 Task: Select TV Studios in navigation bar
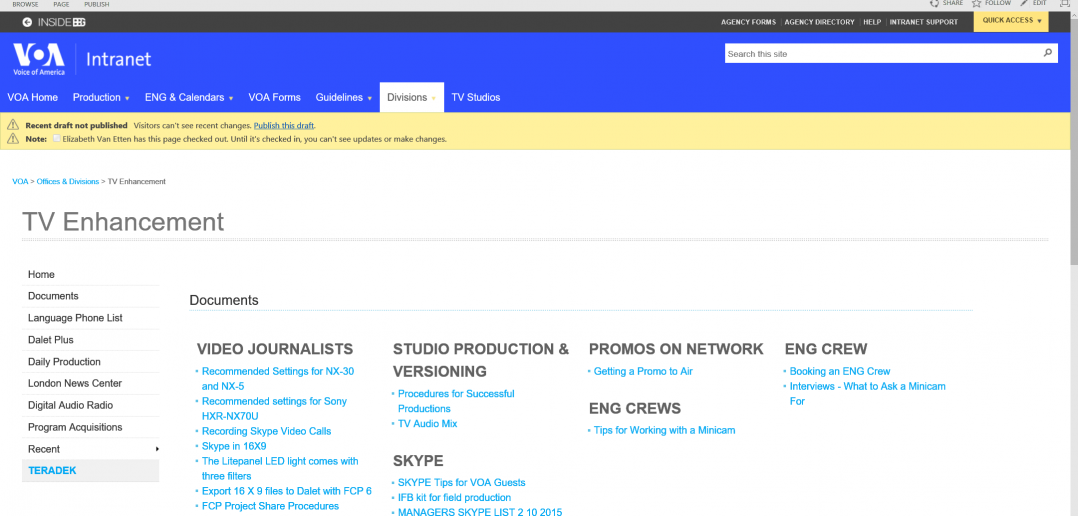coord(475,98)
